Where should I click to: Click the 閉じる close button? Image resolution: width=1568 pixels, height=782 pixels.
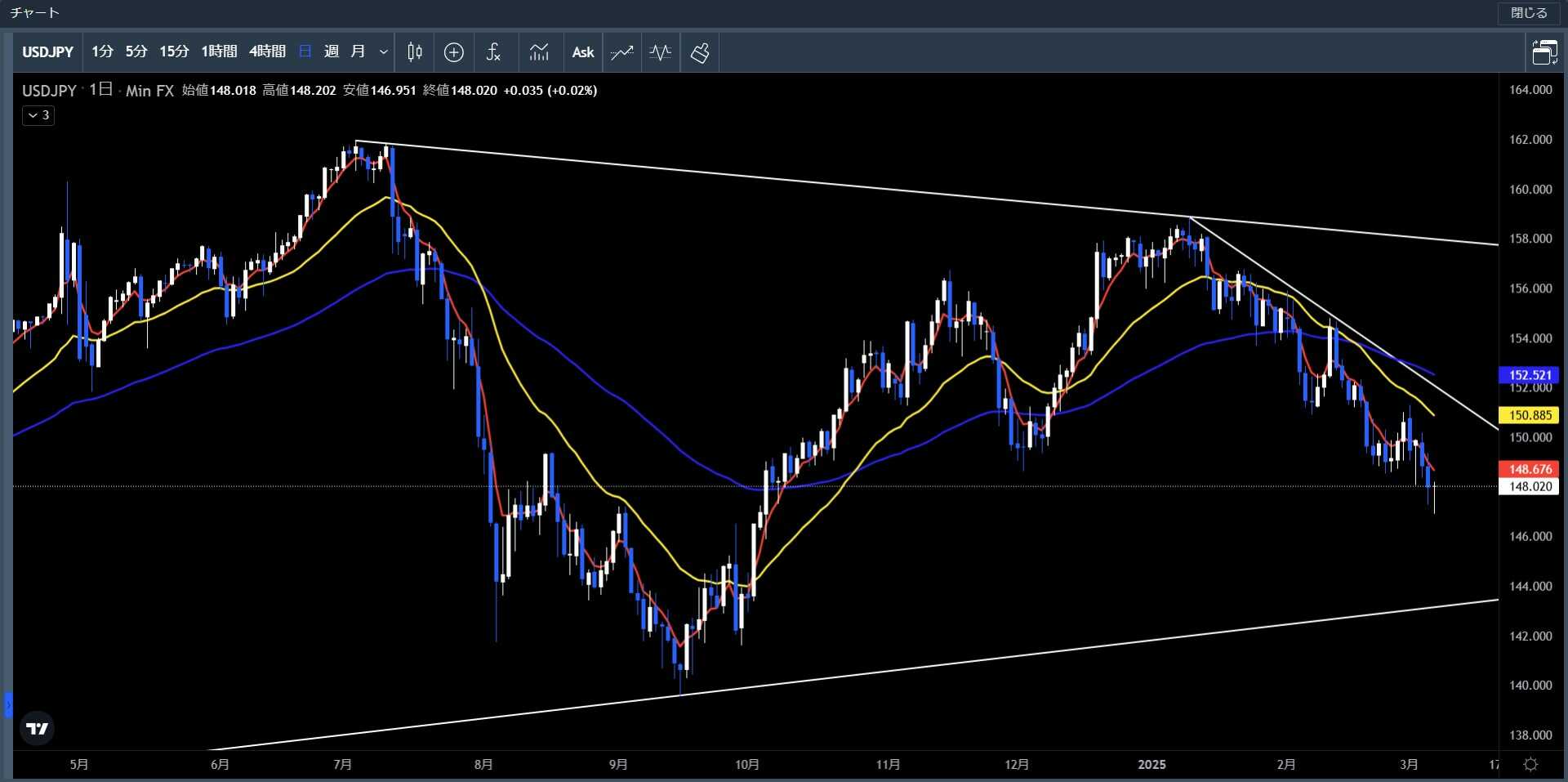pos(1529,13)
